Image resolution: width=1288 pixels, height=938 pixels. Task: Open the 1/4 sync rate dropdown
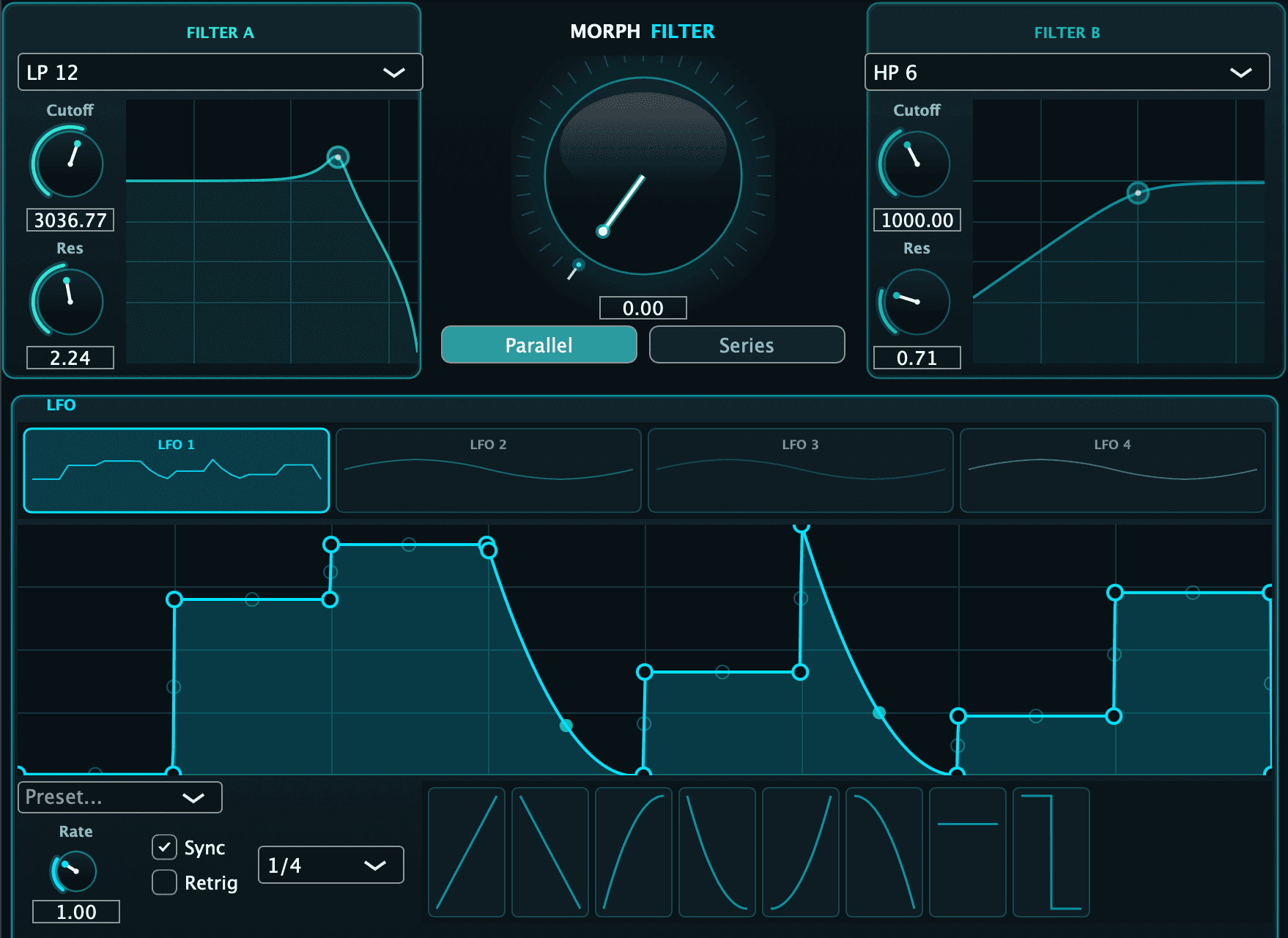[x=331, y=865]
